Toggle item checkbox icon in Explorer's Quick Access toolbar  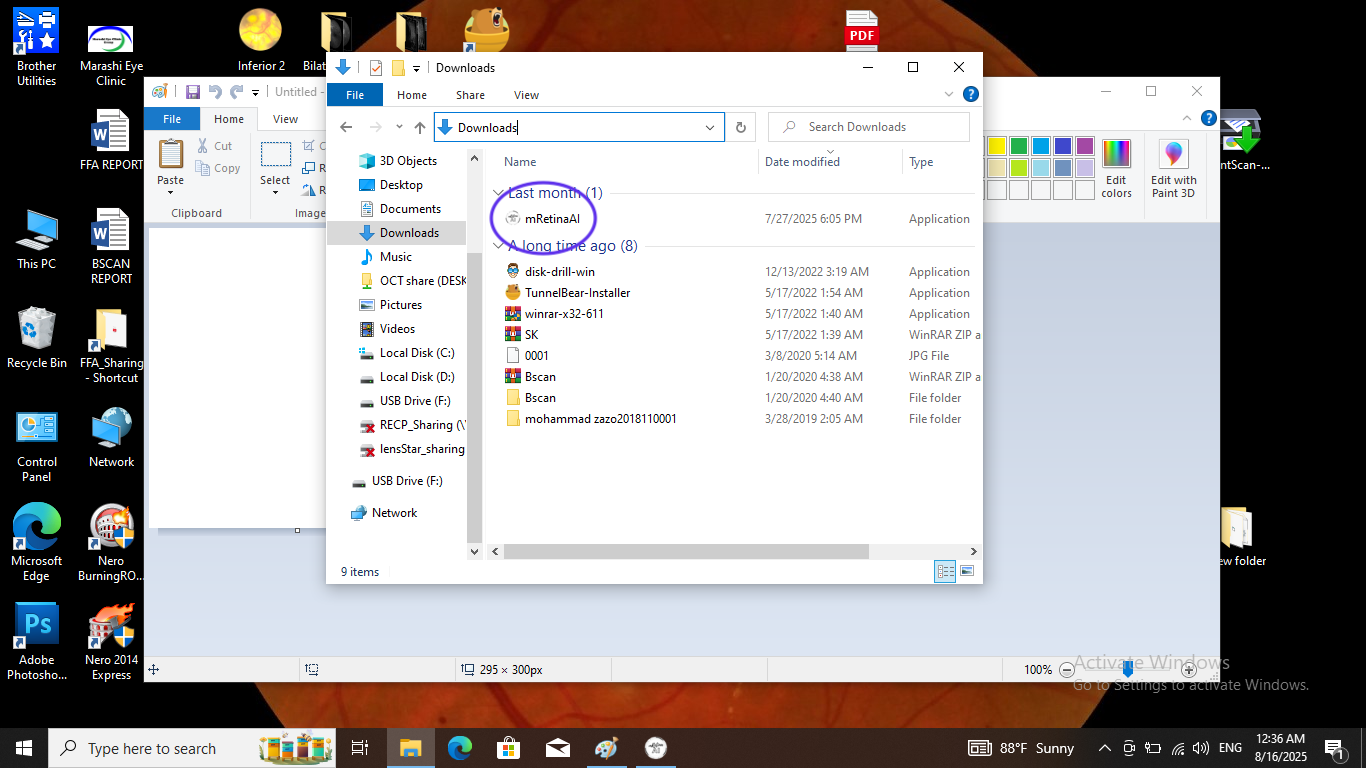[x=375, y=67]
